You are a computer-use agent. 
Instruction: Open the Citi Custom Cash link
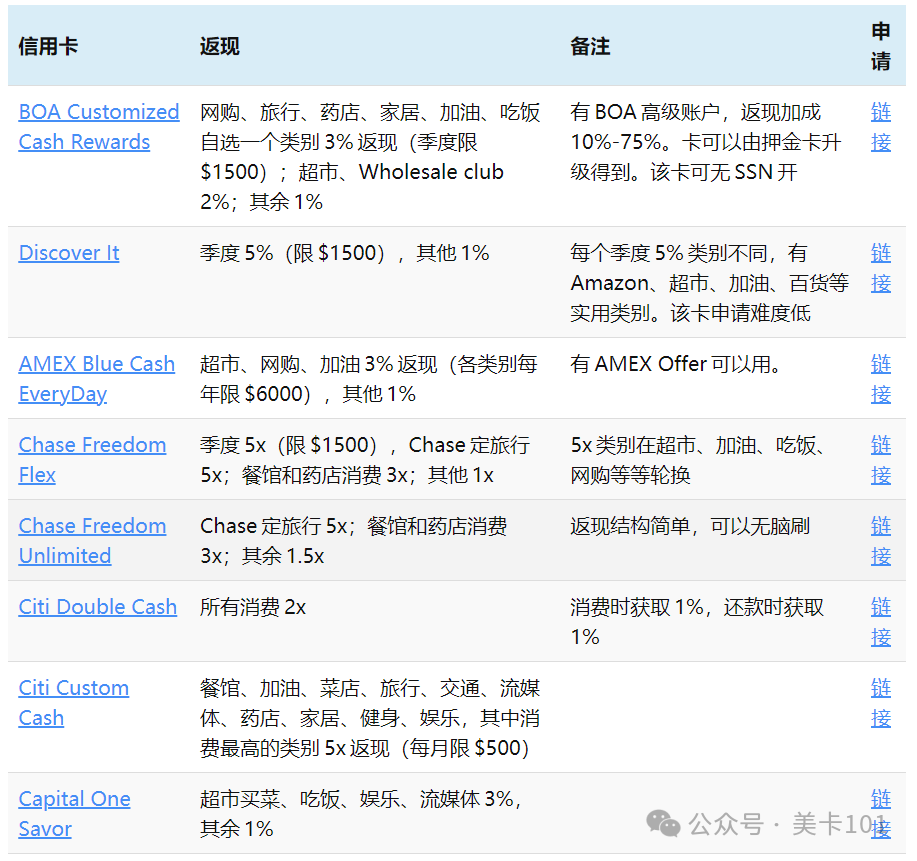click(74, 703)
